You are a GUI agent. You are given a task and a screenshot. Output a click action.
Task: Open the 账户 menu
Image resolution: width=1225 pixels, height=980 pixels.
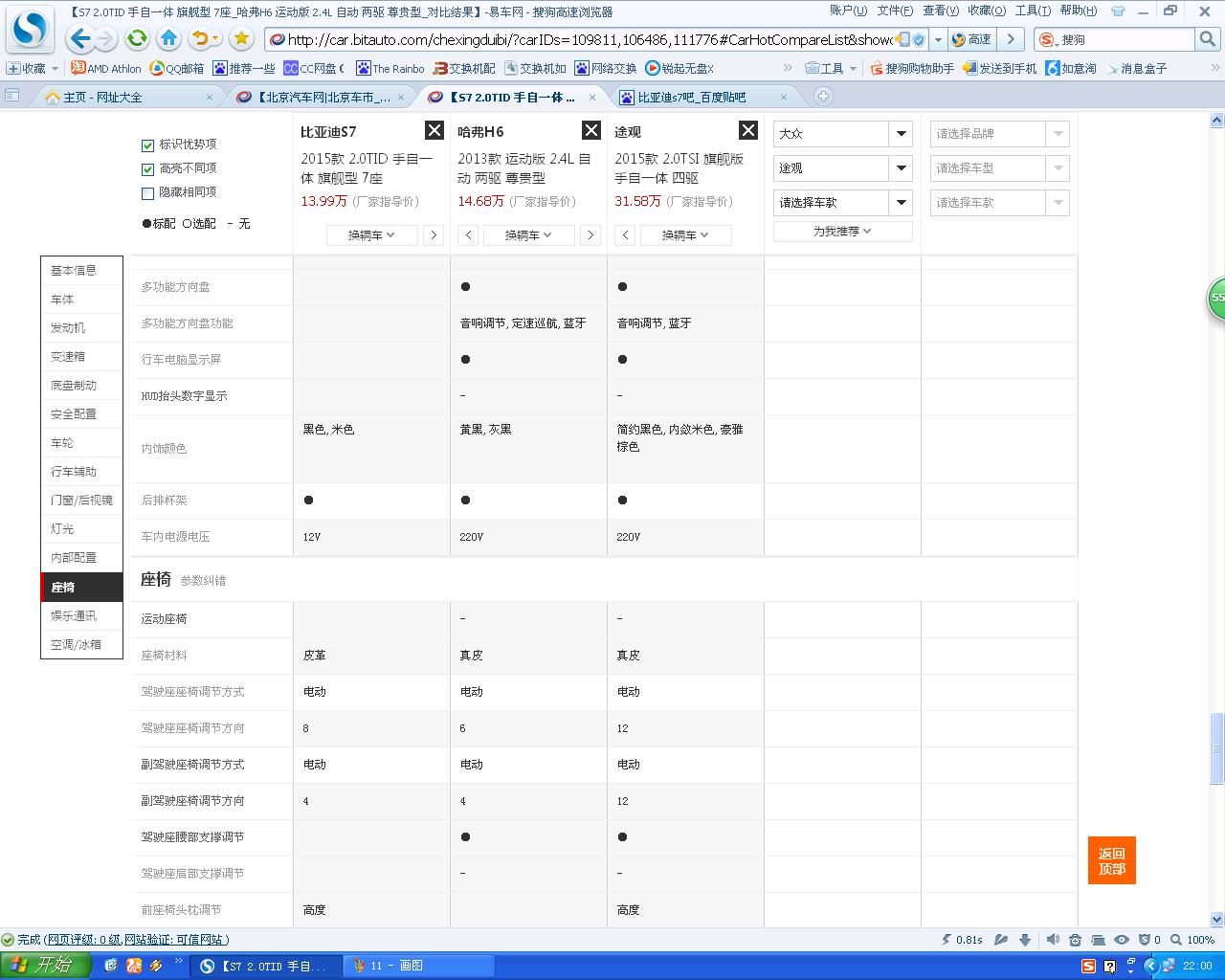point(848,11)
